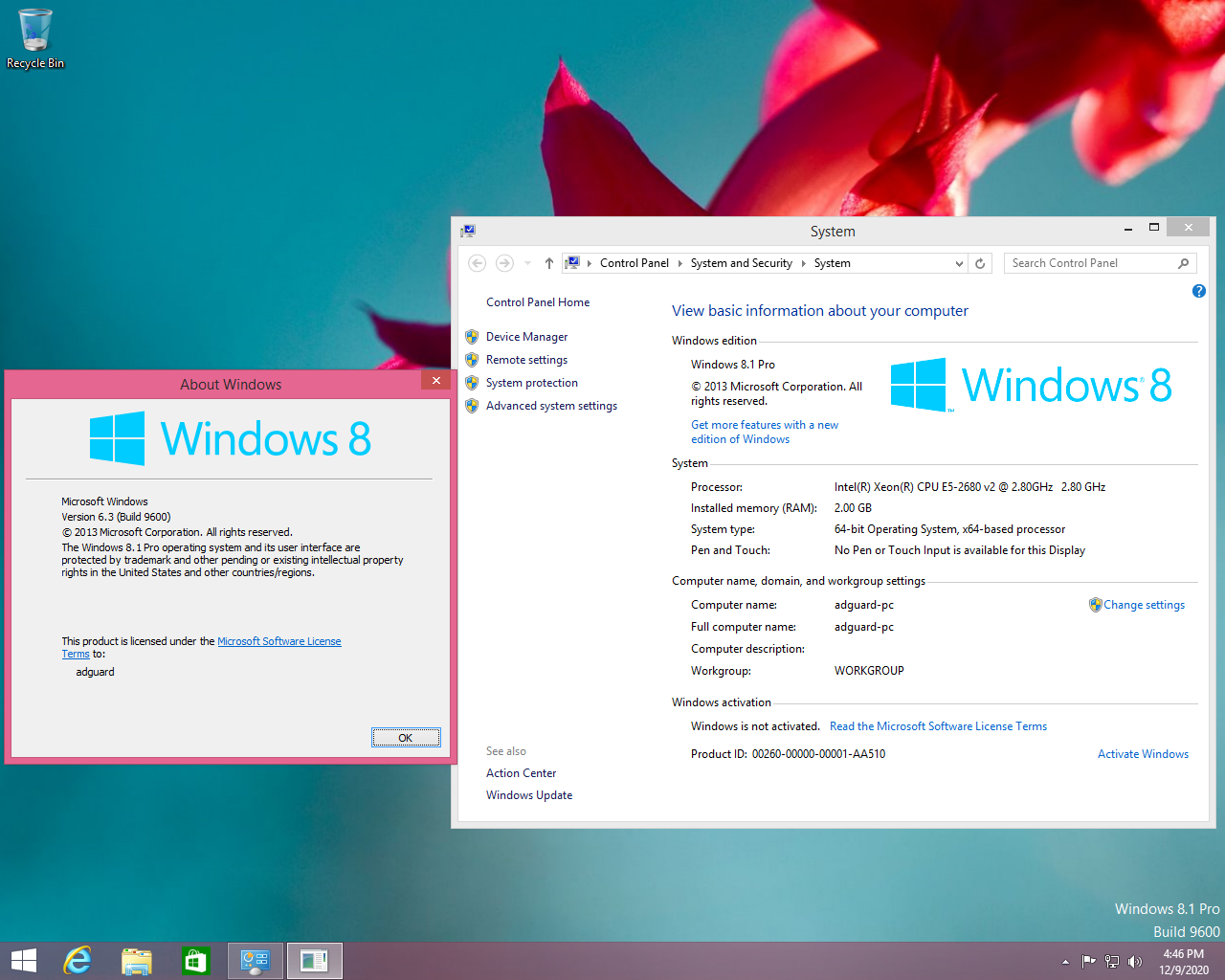Click the WORKGROUP value

pos(869,671)
